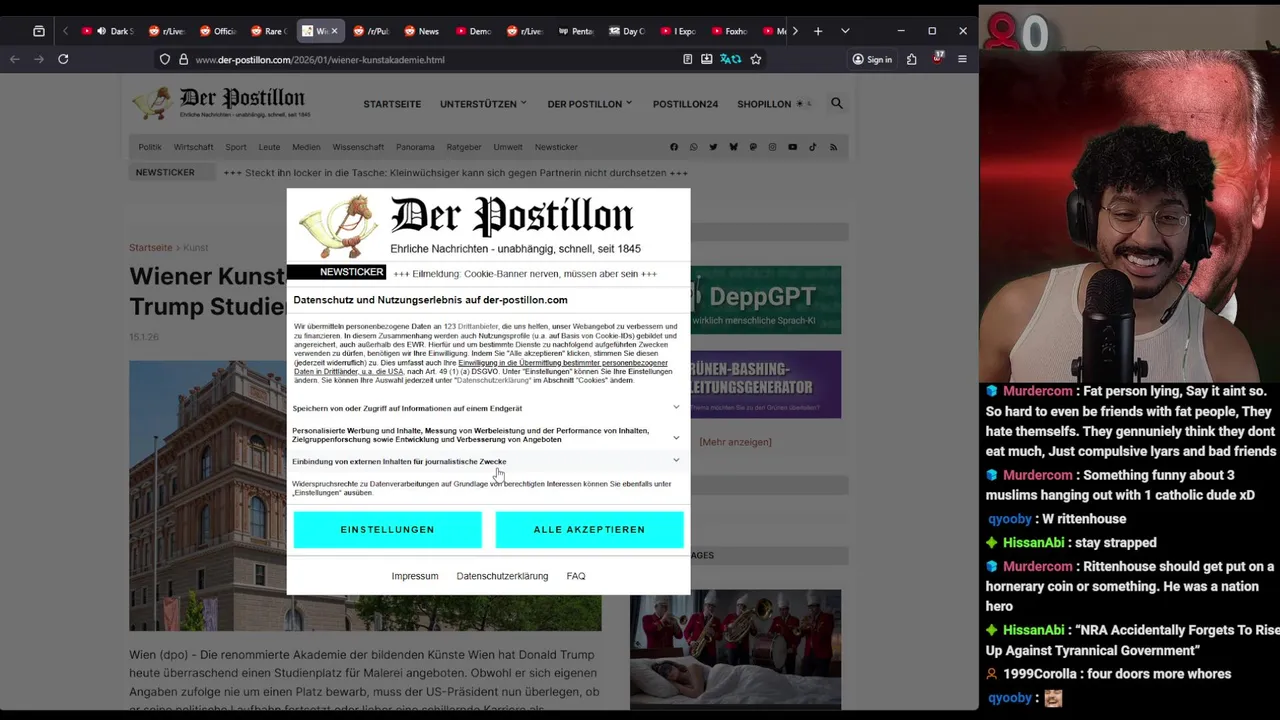Viewport: 1280px width, 720px height.
Task: Open the Mastodon social icon
Action: [x=753, y=147]
